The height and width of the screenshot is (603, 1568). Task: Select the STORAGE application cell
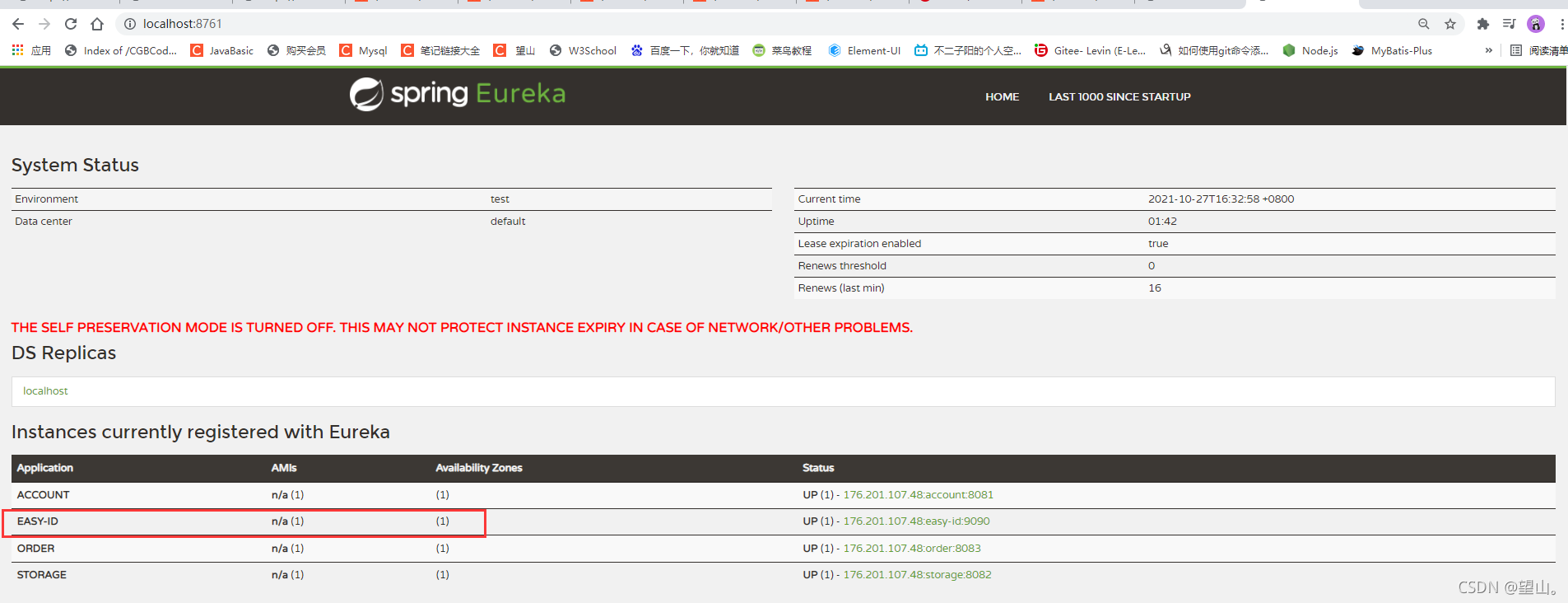click(x=42, y=574)
